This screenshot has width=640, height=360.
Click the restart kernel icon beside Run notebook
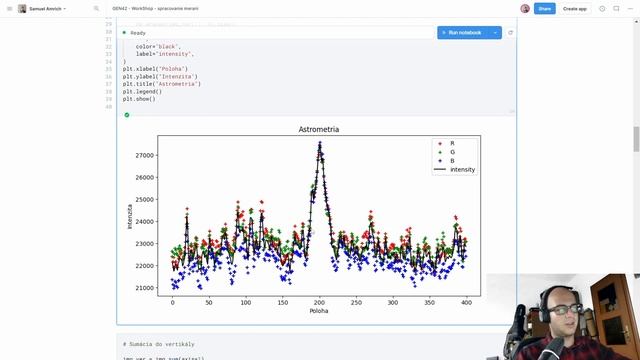tap(510, 33)
